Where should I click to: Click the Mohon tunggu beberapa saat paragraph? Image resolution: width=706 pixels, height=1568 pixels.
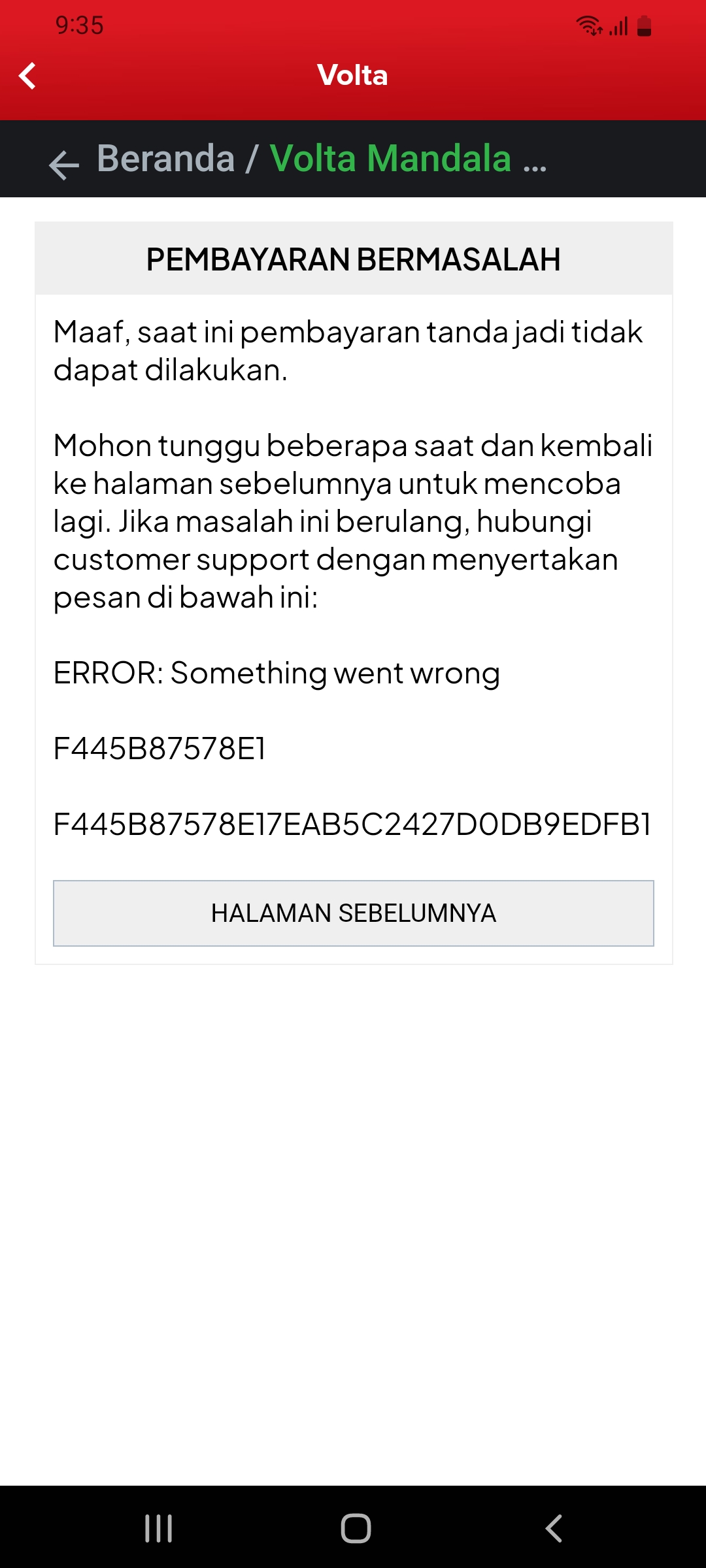click(x=353, y=521)
